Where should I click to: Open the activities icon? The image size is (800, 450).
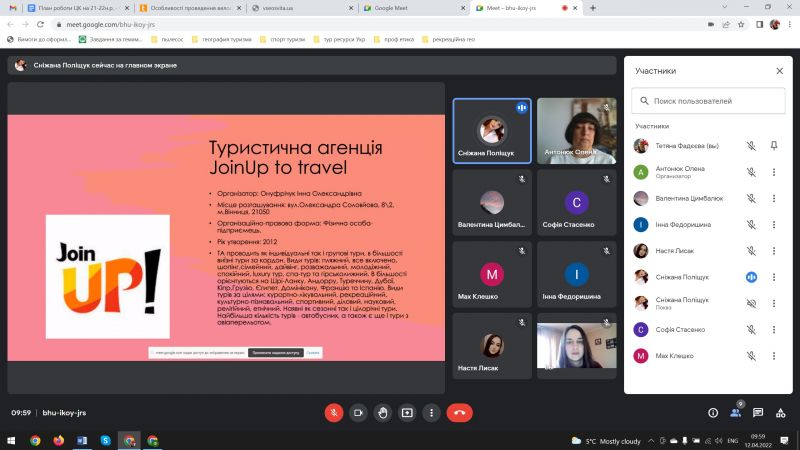coord(781,413)
